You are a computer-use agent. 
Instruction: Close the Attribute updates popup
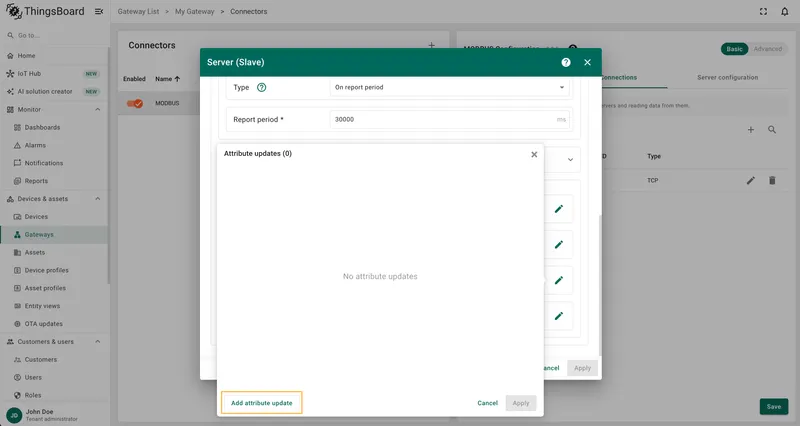click(x=534, y=154)
